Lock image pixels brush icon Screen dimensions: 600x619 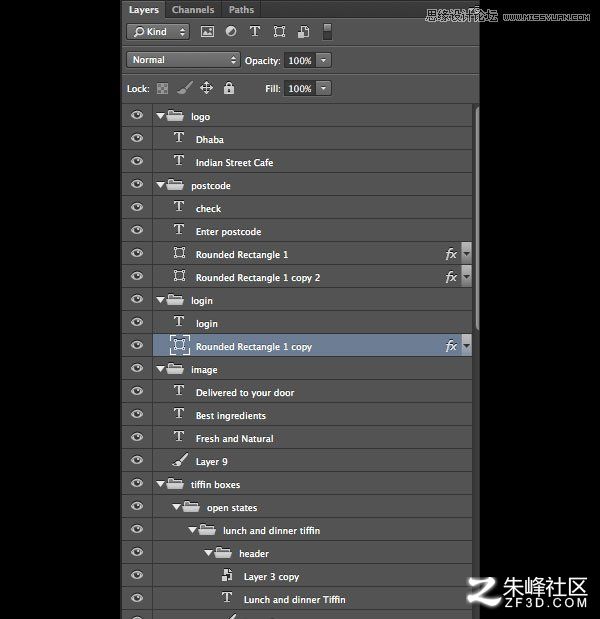coord(185,88)
